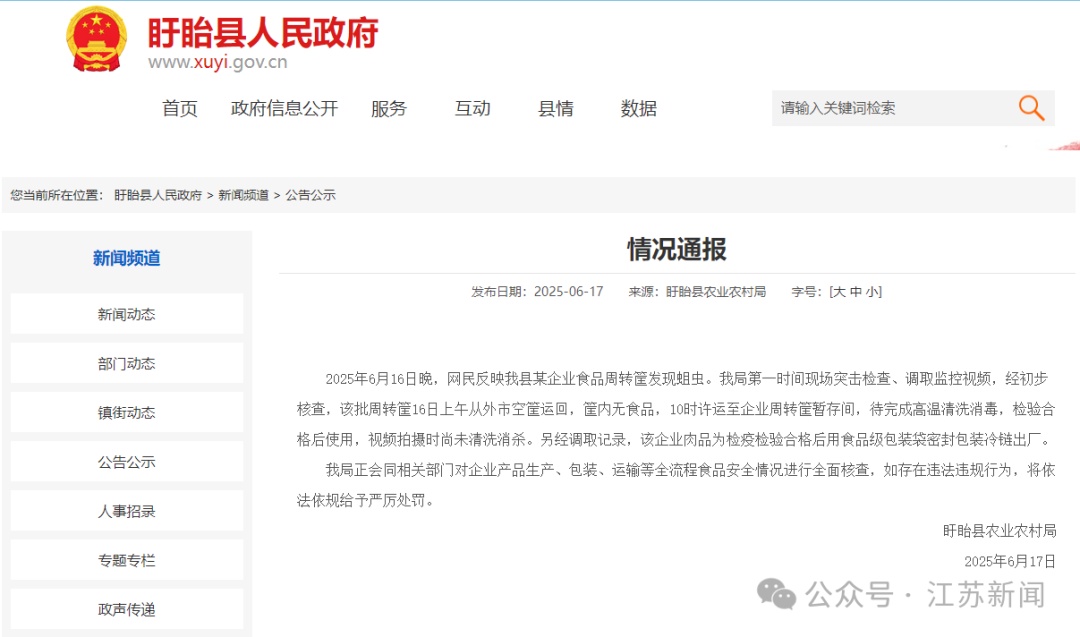This screenshot has height=637, width=1080.
Task: Open the 服务 navigation tab
Action: (x=388, y=109)
